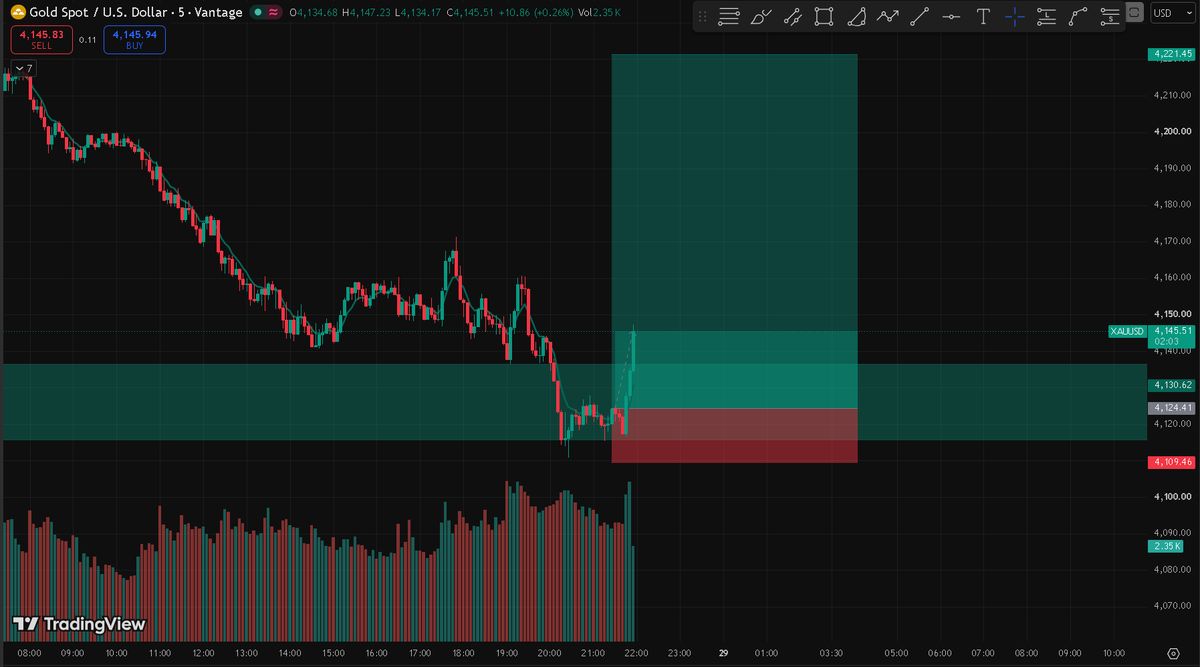Click the SELL 4,145.83 button
Viewport: 1200px width, 667px height.
click(x=41, y=39)
